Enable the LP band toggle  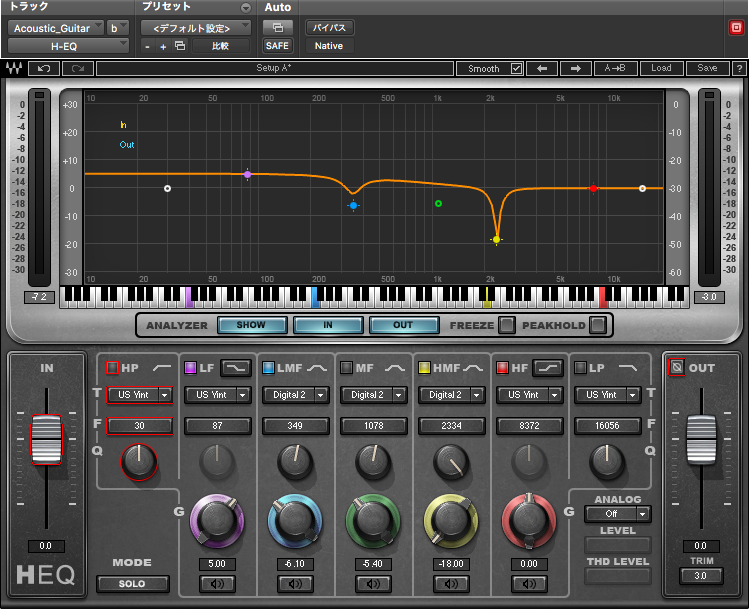(580, 368)
